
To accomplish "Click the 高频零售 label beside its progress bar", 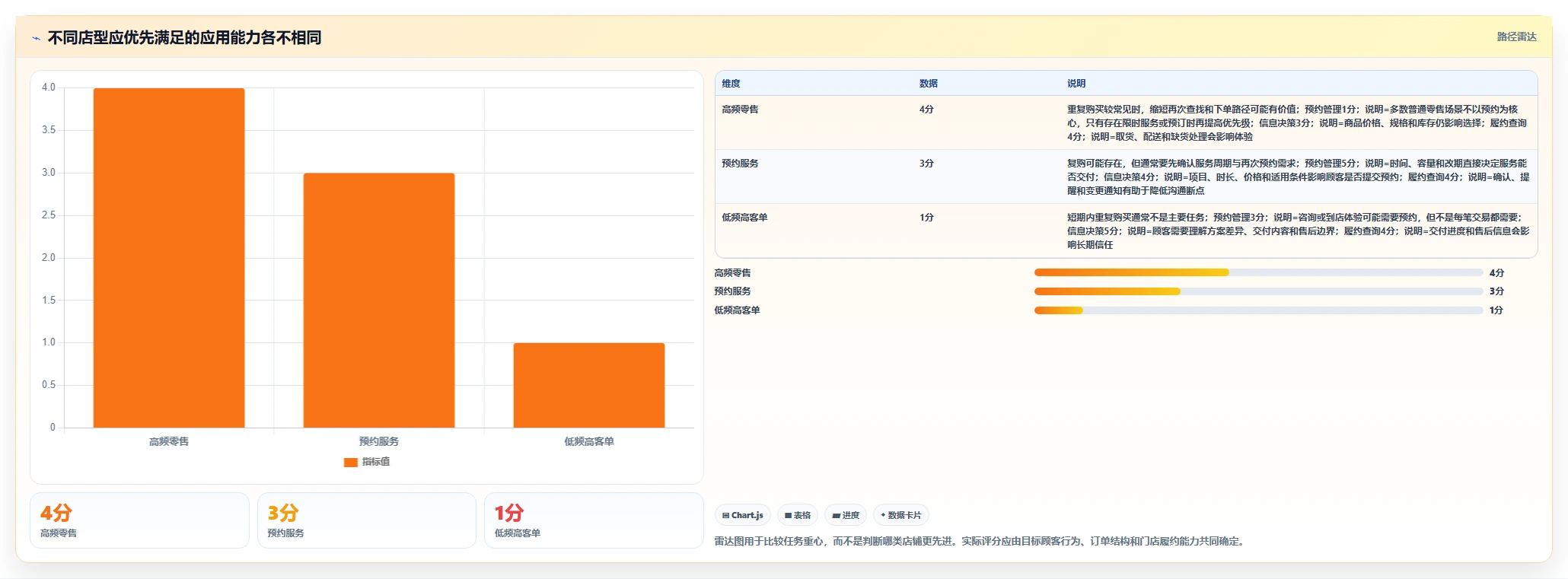I will coord(732,273).
